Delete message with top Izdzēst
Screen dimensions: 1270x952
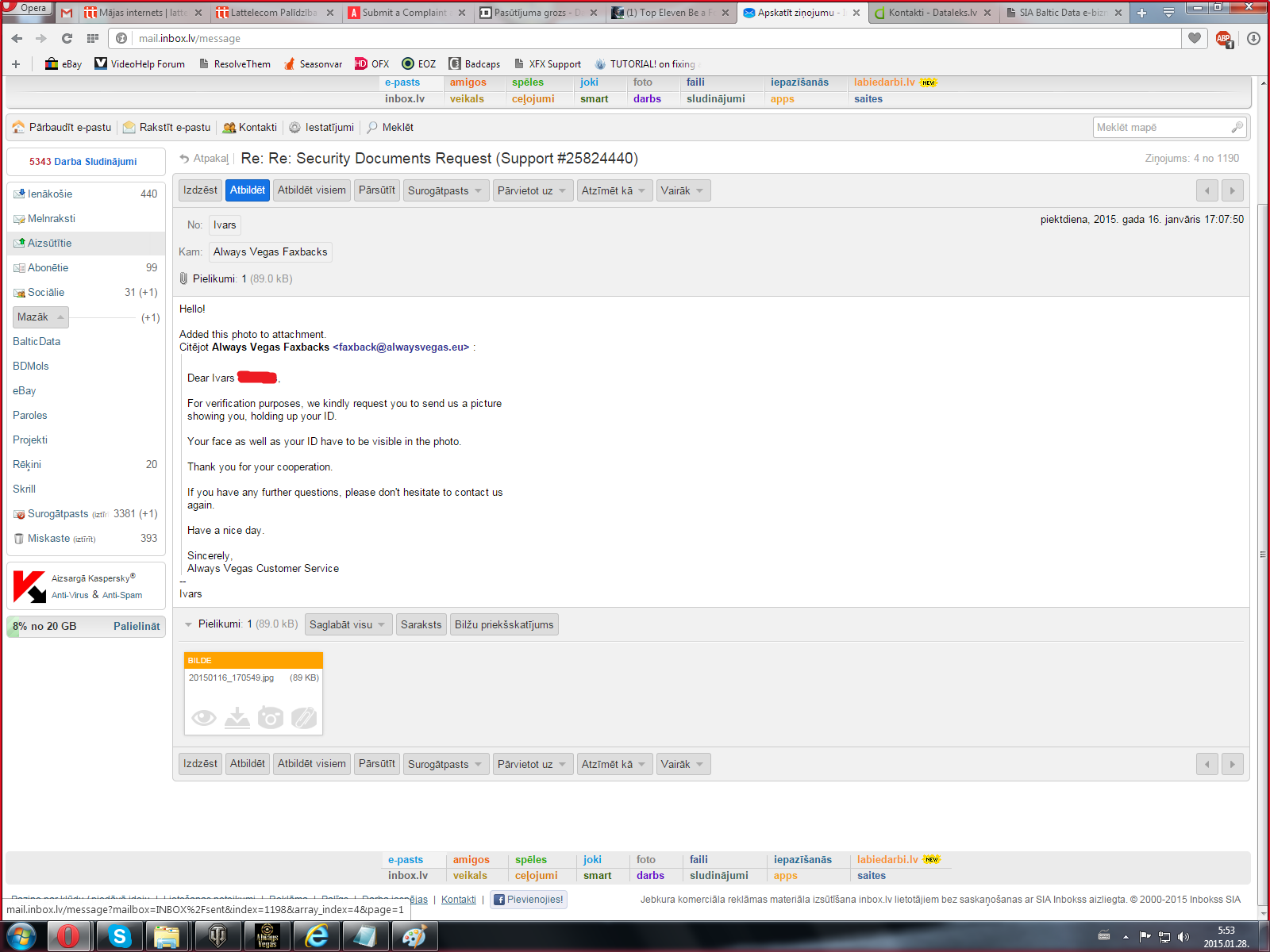[x=200, y=190]
